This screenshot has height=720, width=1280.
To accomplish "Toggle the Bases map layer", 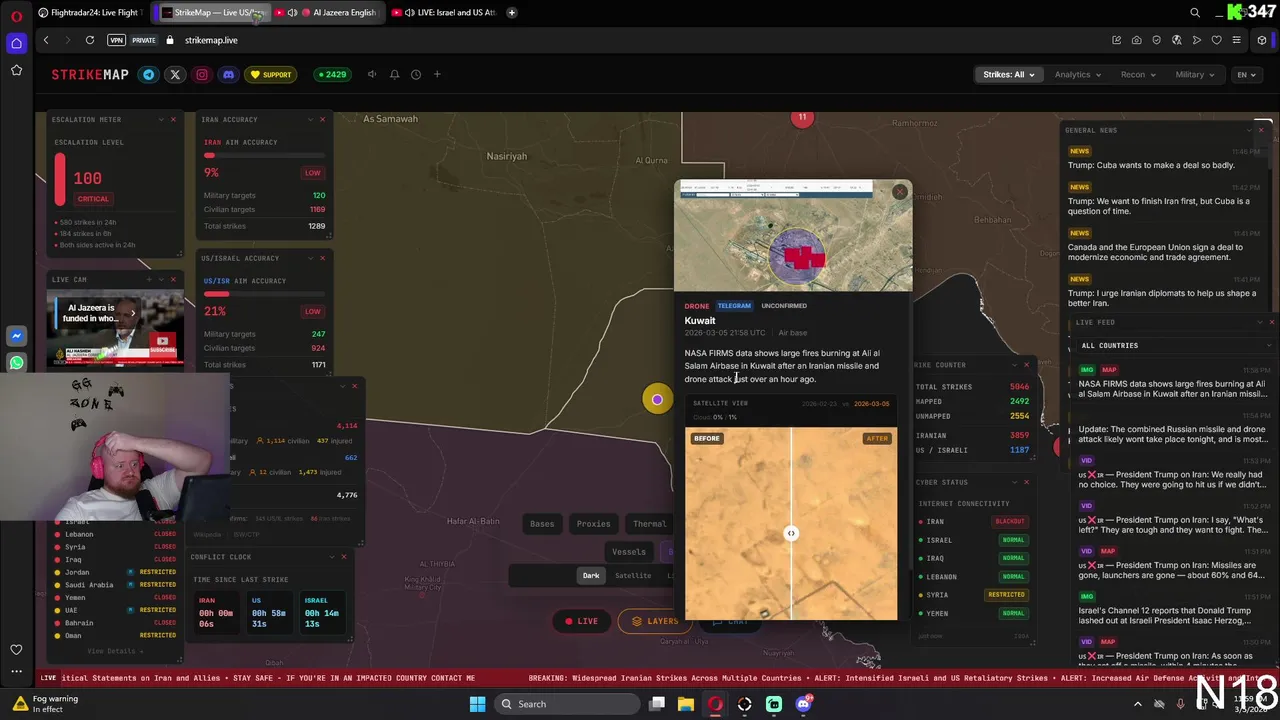I will (x=542, y=523).
